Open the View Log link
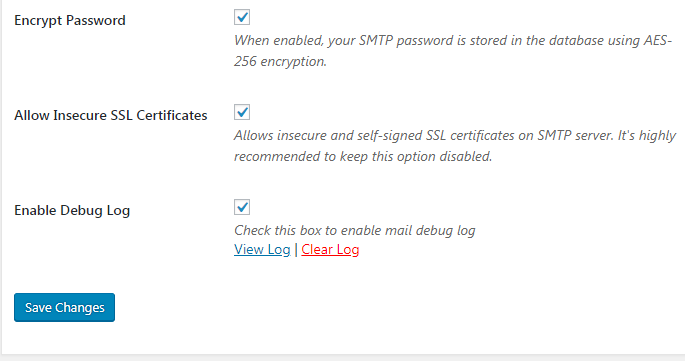This screenshot has width=685, height=361. (262, 250)
